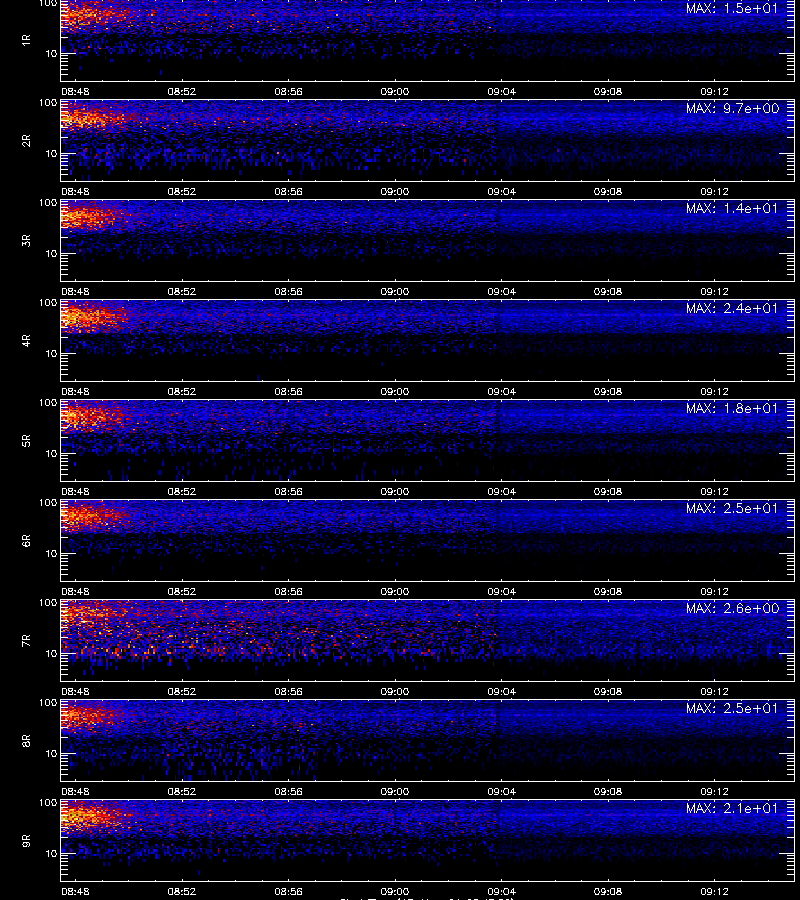The image size is (800, 900).
Task: Click the 3R panel axis label
Action: (x=26, y=240)
